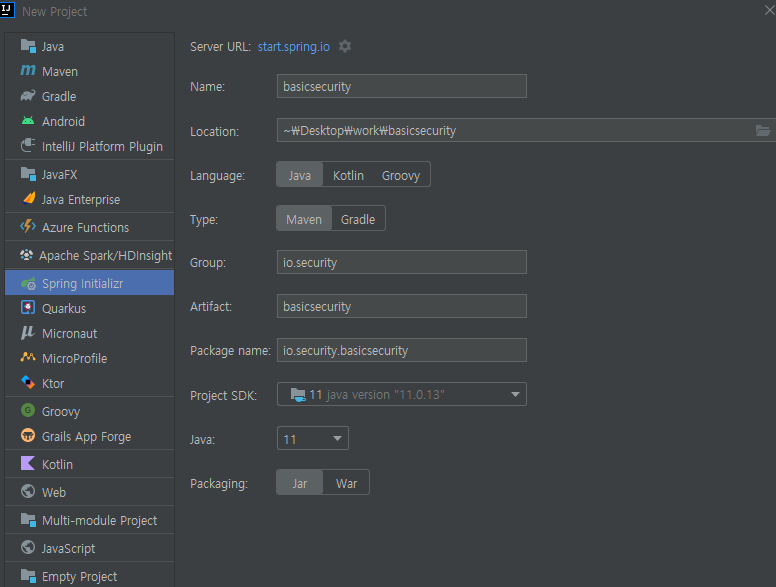
Task: Click the Apache Spark/HDInsight icon
Action: 26,255
